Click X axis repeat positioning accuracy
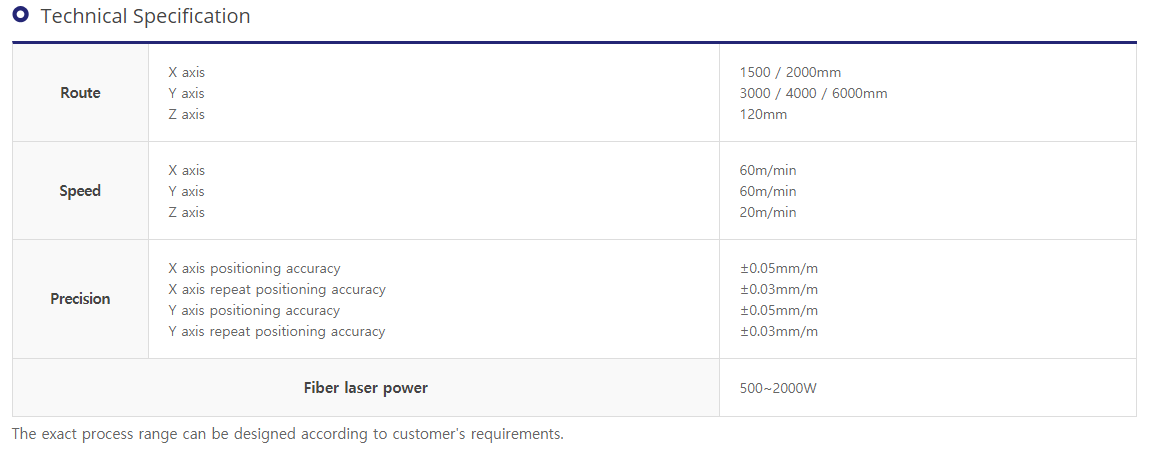The image size is (1150, 462). click(276, 290)
